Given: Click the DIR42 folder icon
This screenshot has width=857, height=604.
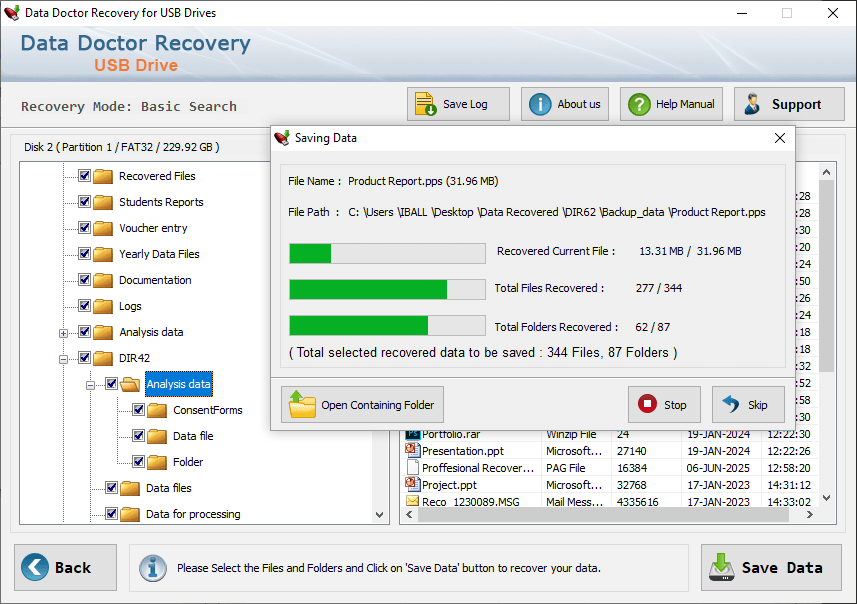Looking at the screenshot, I should 103,358.
